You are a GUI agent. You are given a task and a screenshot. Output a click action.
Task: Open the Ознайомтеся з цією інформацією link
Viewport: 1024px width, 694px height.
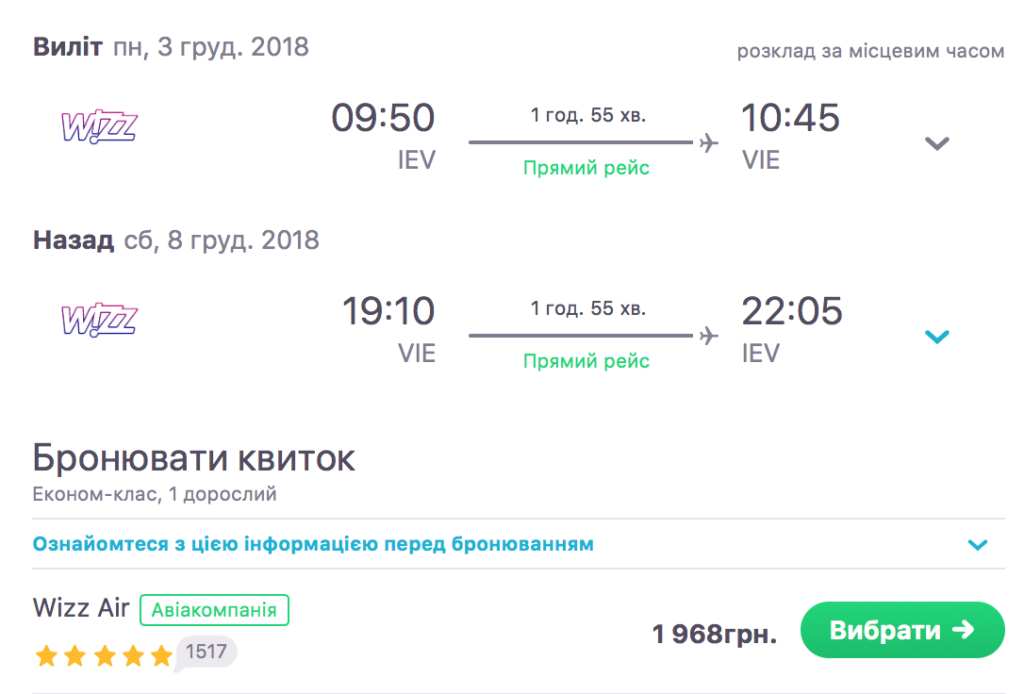(x=313, y=545)
